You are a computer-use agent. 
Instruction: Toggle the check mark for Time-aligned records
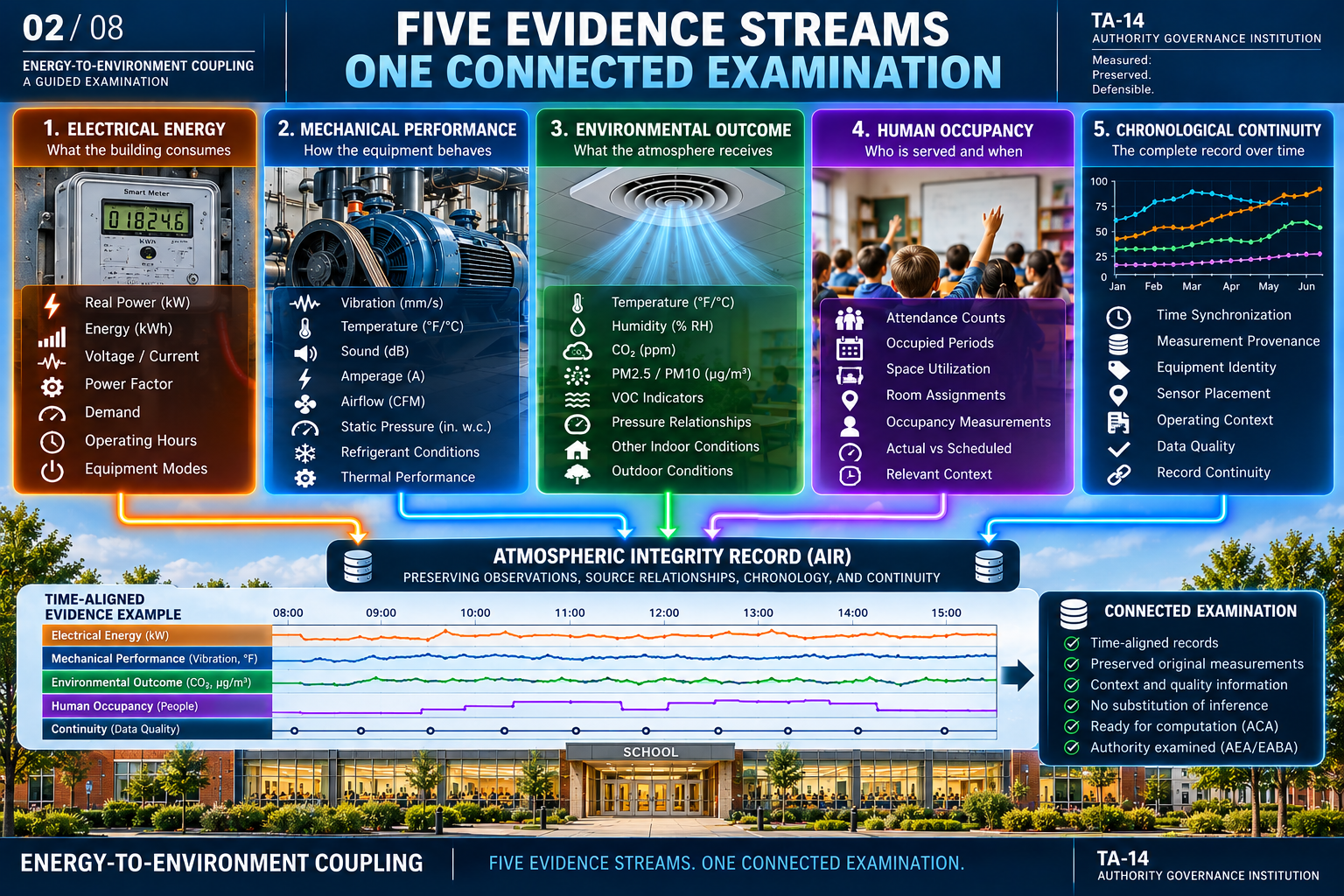pos(1071,643)
